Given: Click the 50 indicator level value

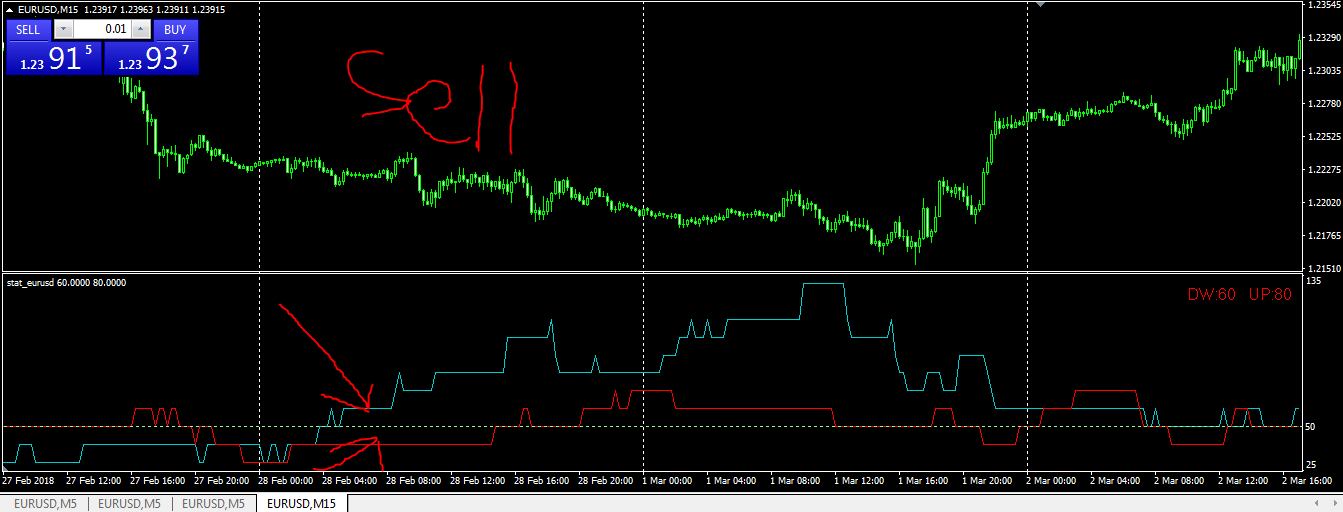Looking at the screenshot, I should tap(1311, 427).
